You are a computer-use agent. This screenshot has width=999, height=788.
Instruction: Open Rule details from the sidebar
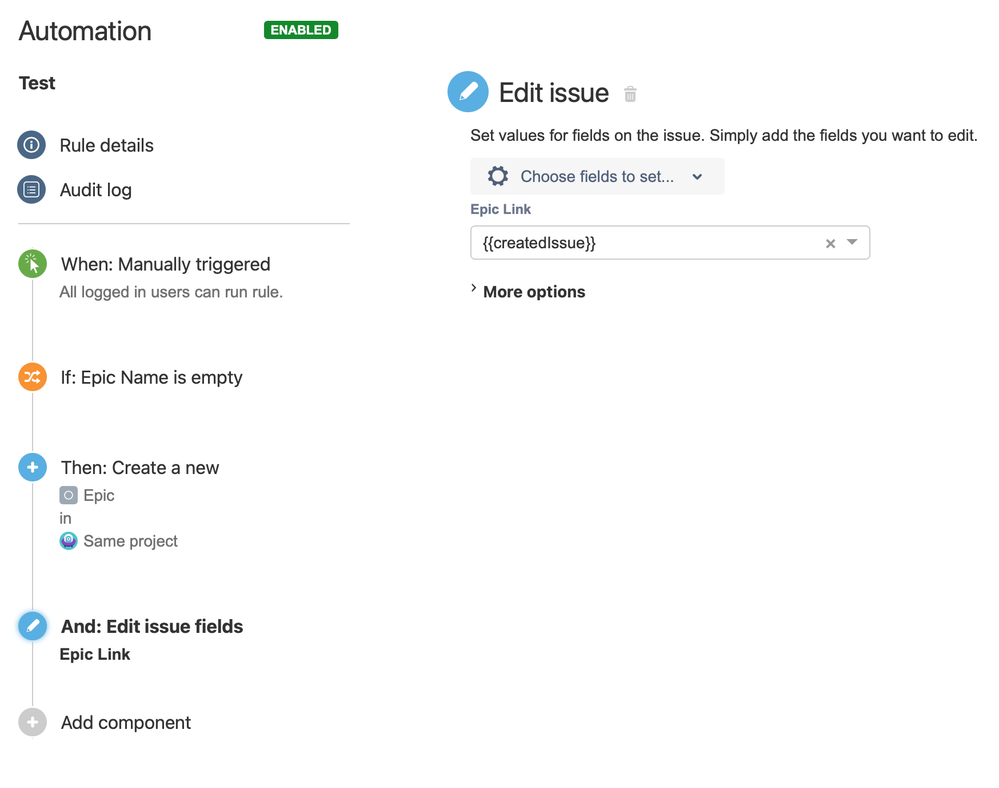click(106, 145)
